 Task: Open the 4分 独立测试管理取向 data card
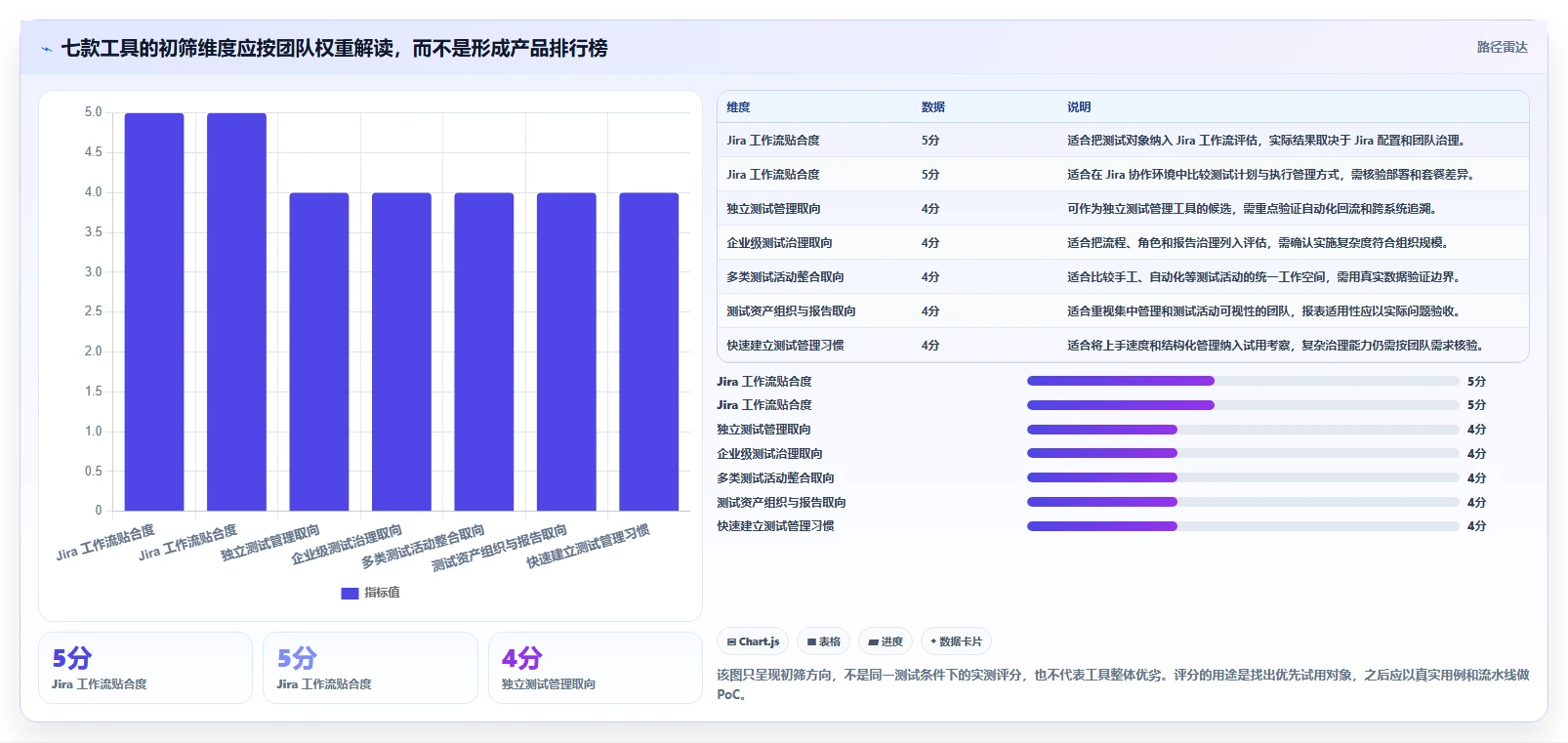(595, 668)
